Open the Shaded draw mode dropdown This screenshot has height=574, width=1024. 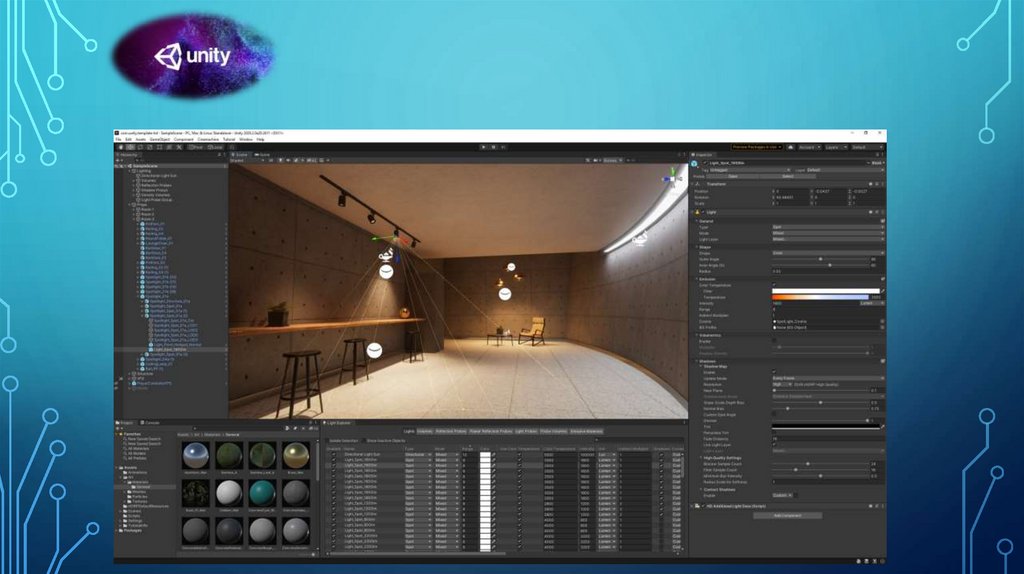click(x=247, y=160)
